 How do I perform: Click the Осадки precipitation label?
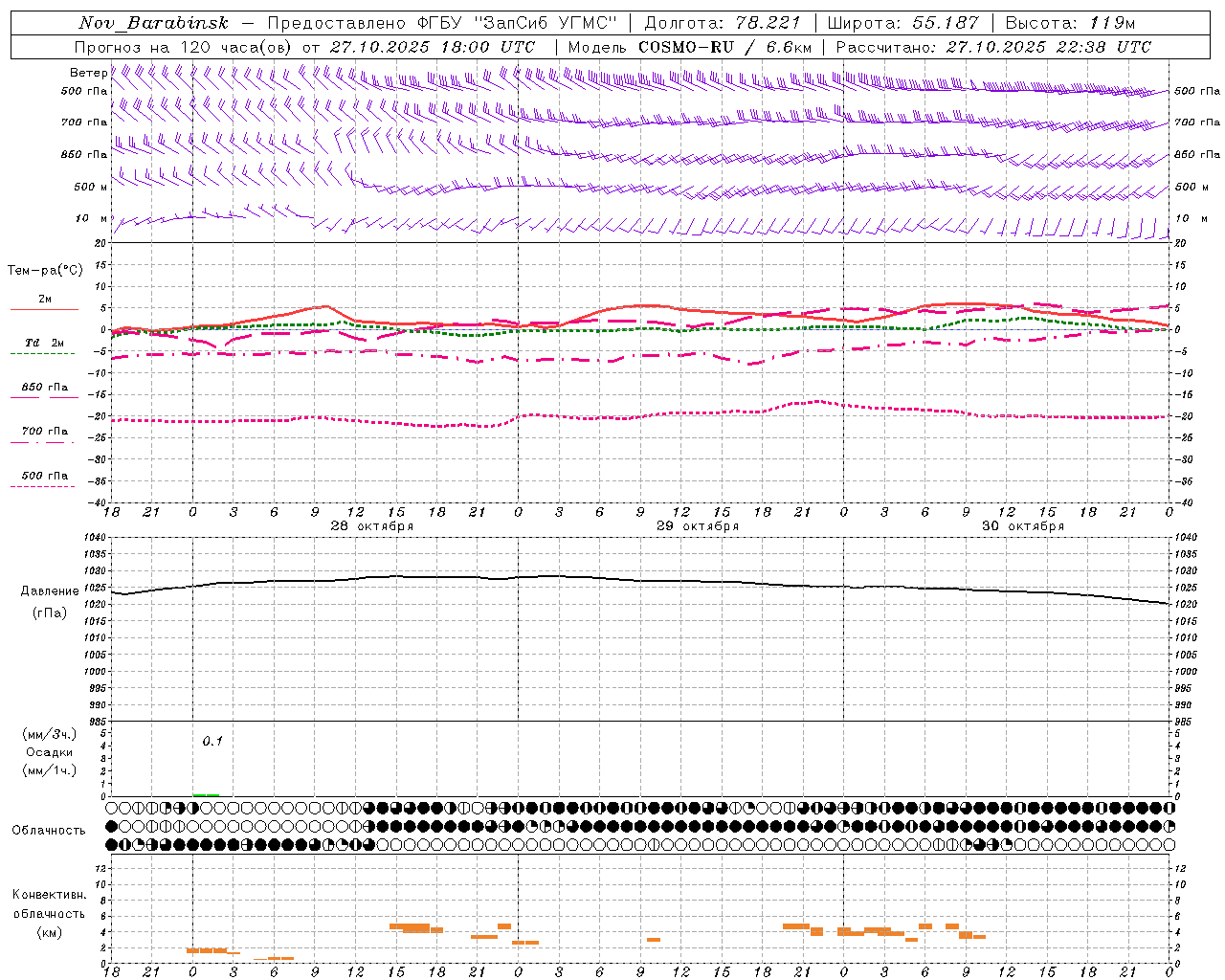coord(49,752)
